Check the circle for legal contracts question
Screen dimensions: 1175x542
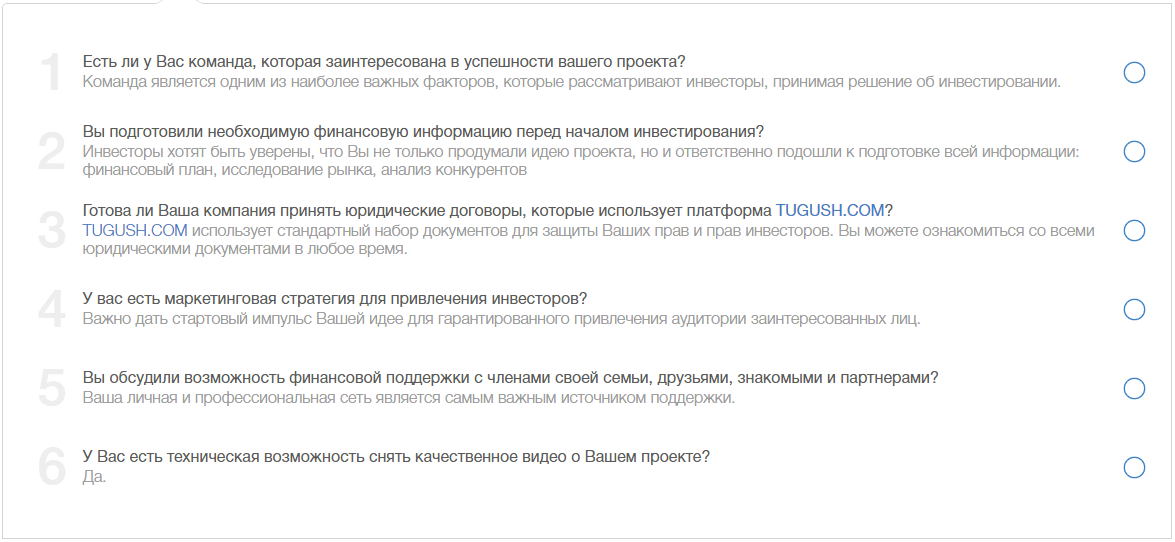(x=1134, y=230)
